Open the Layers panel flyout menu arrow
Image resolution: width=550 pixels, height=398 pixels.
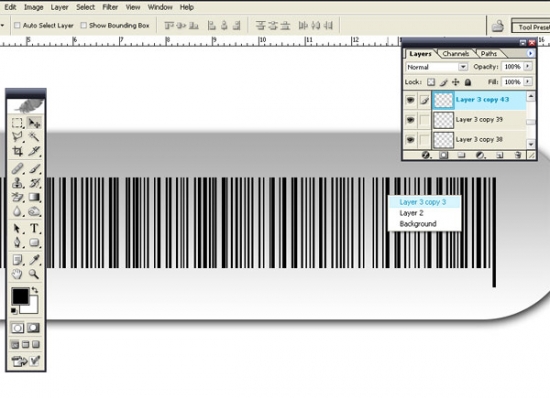coord(530,53)
